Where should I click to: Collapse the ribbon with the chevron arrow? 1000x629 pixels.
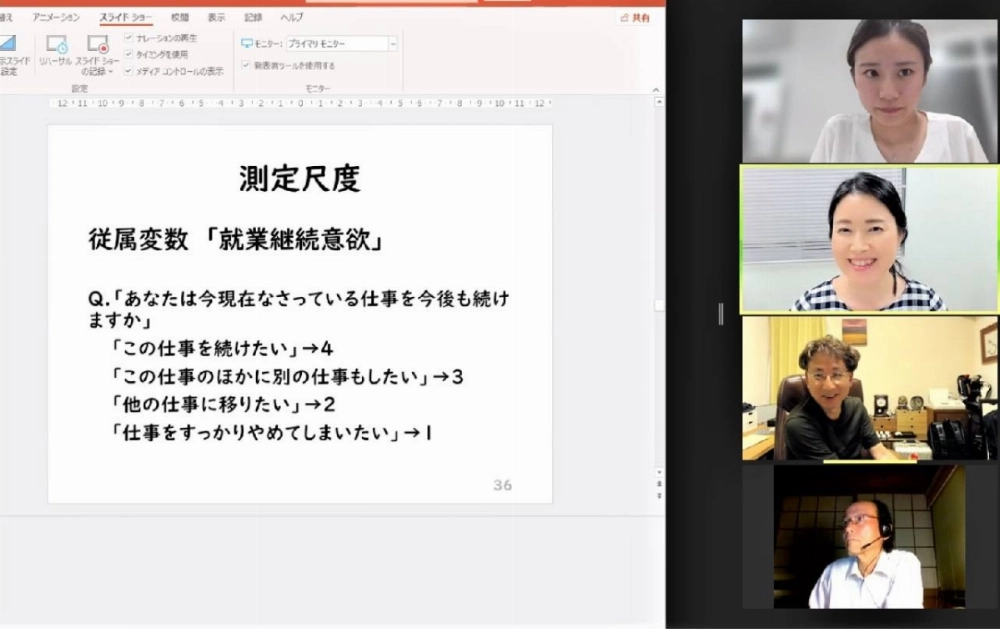656,90
